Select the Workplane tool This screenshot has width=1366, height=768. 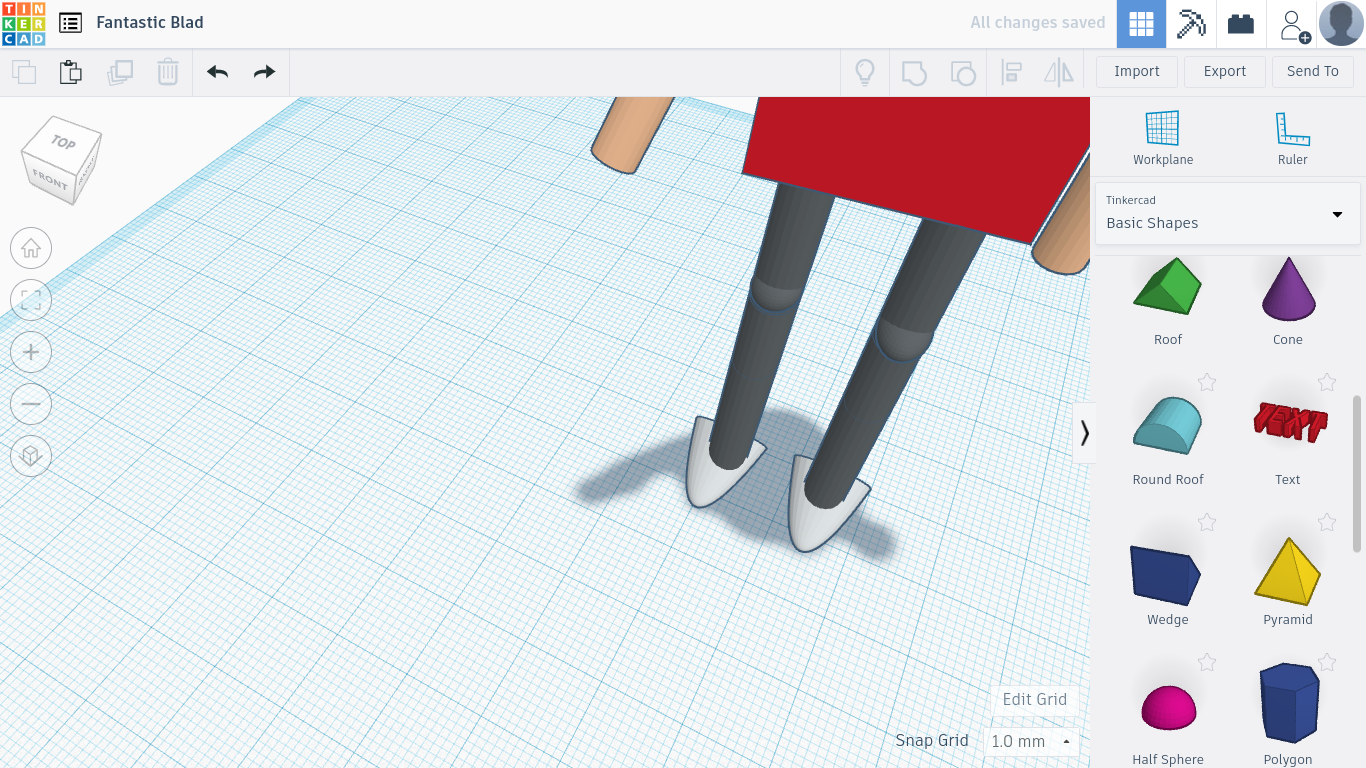1163,137
